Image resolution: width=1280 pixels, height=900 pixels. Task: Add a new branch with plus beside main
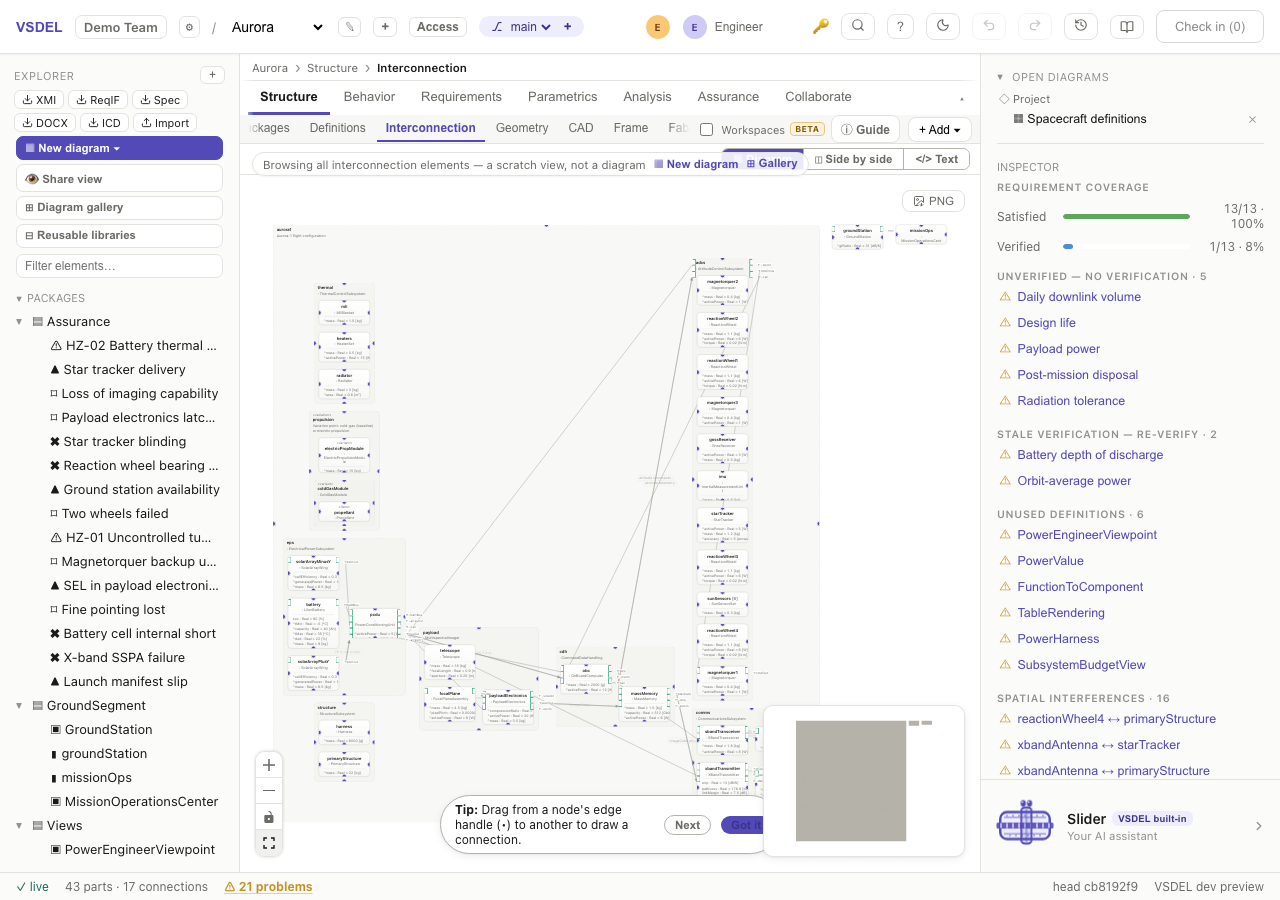point(567,27)
